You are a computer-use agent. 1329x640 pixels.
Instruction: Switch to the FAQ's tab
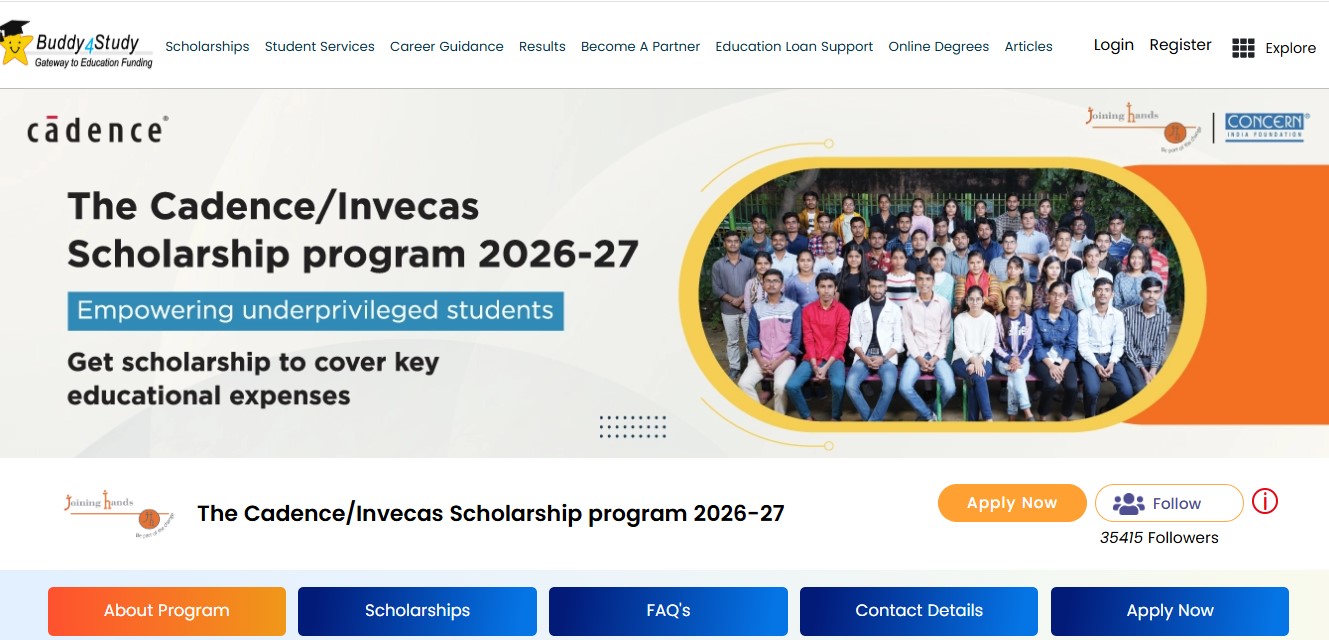[x=668, y=610]
